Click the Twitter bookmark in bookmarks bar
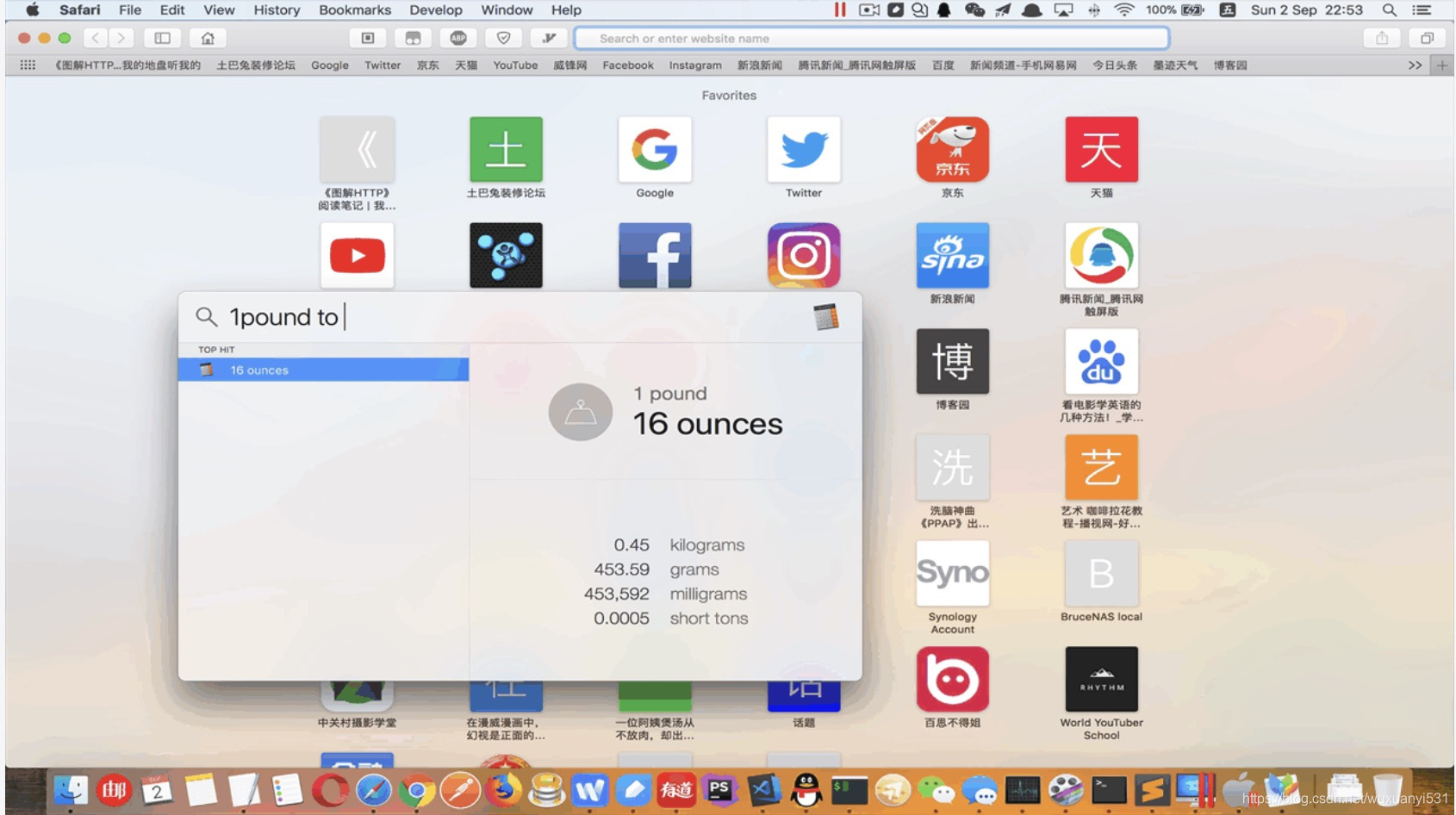This screenshot has height=815, width=1456. 383,65
